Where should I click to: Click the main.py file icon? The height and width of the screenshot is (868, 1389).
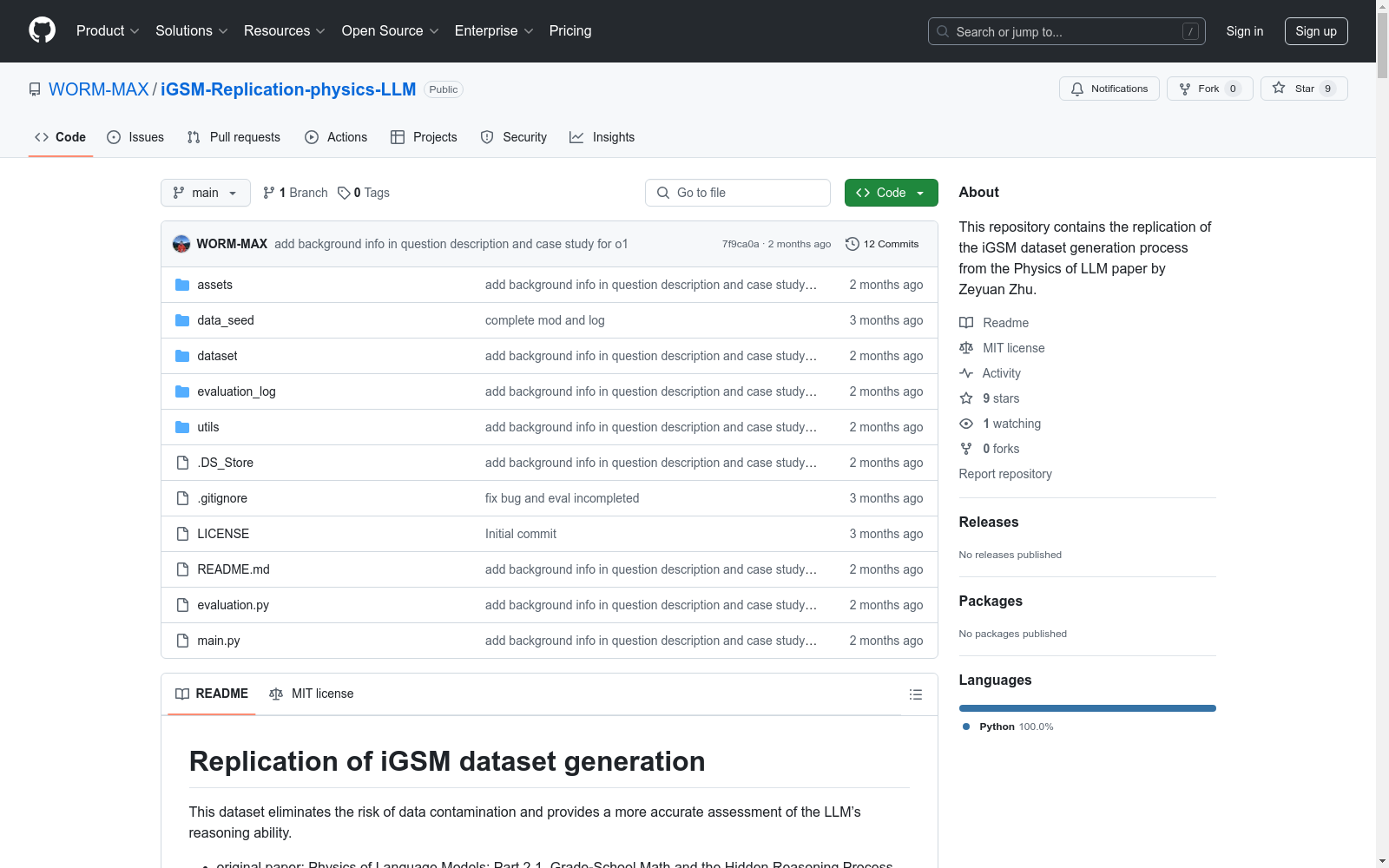pos(182,641)
